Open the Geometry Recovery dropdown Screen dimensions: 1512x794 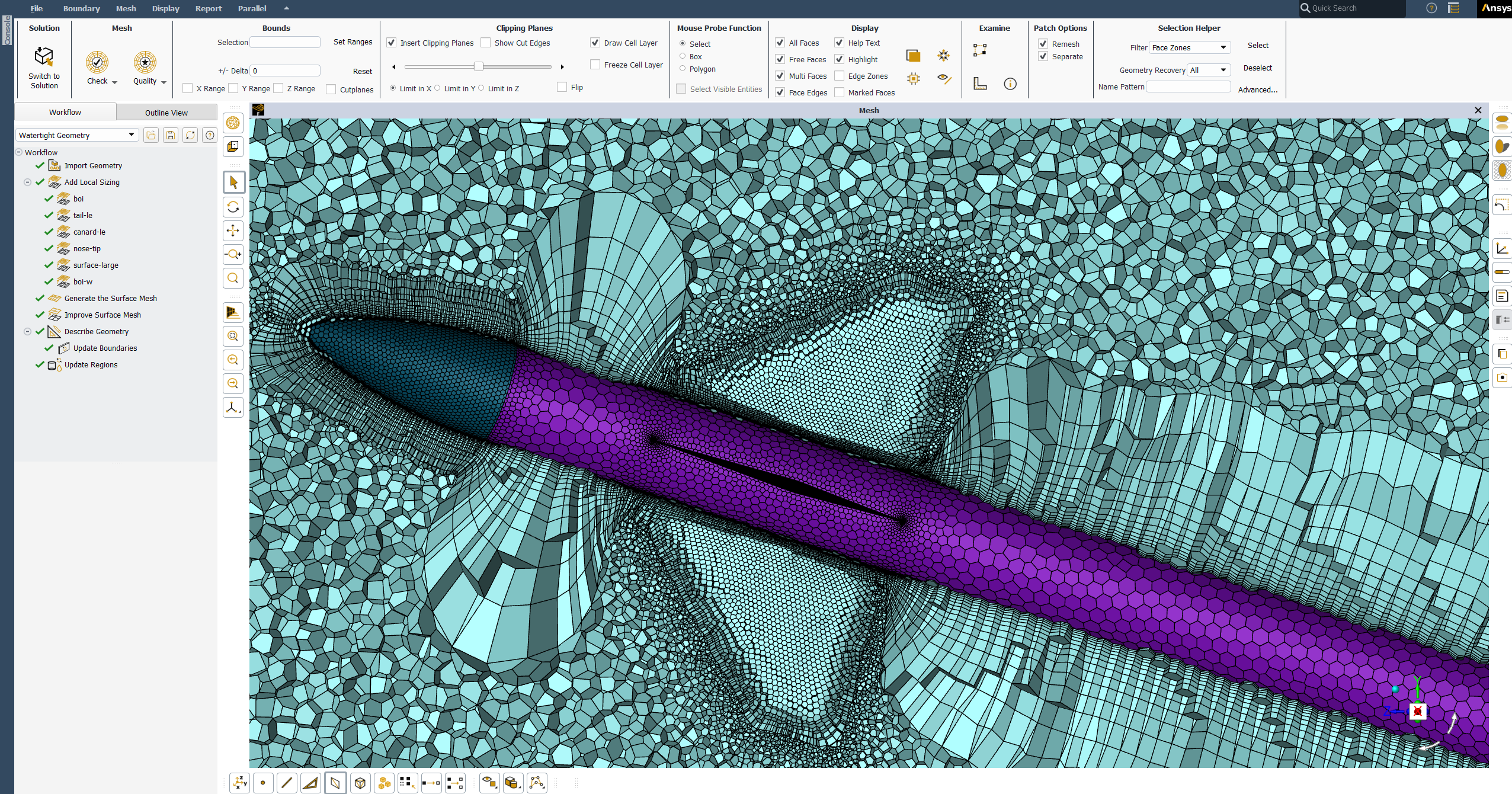click(x=1209, y=70)
